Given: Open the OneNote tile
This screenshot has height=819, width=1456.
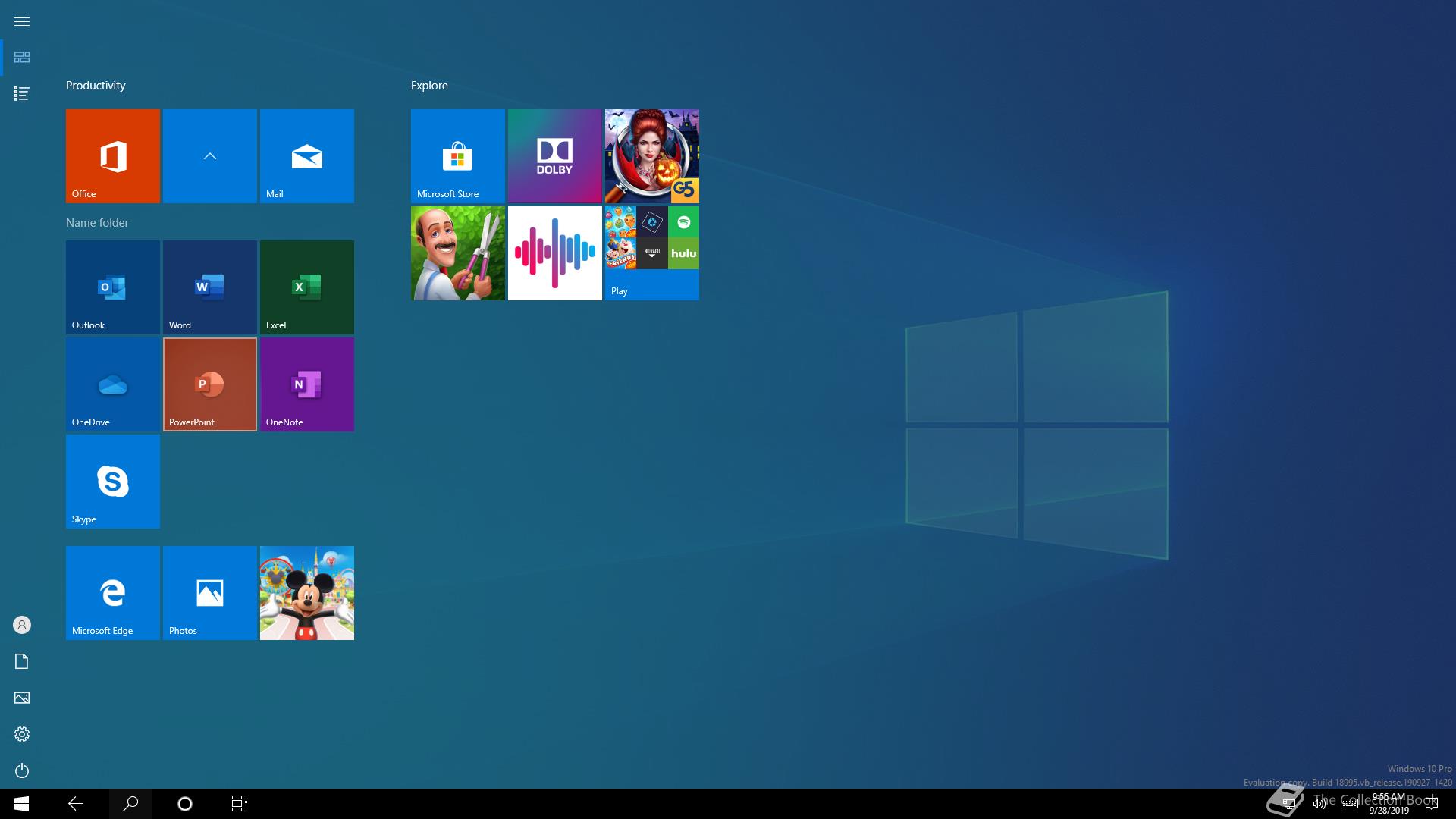Looking at the screenshot, I should click(x=307, y=384).
